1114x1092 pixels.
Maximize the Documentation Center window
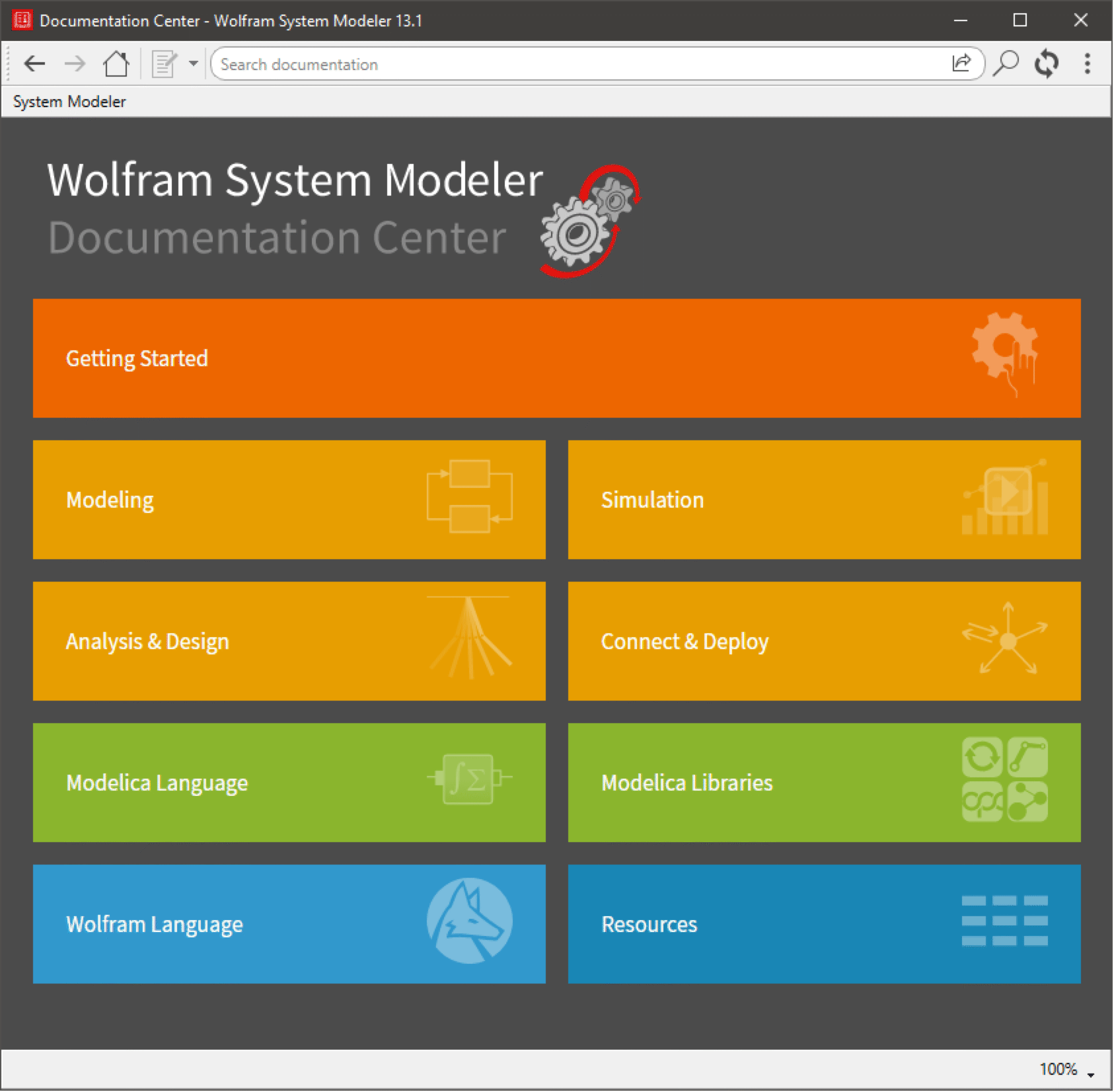coord(1020,20)
